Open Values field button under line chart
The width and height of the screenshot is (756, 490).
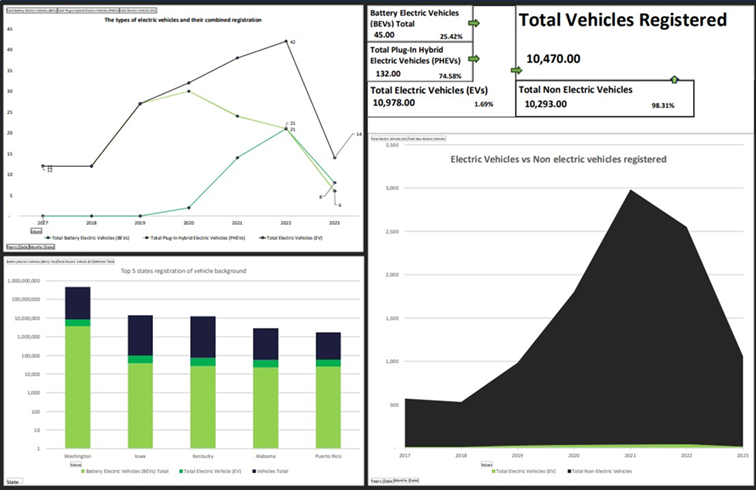coord(36,230)
